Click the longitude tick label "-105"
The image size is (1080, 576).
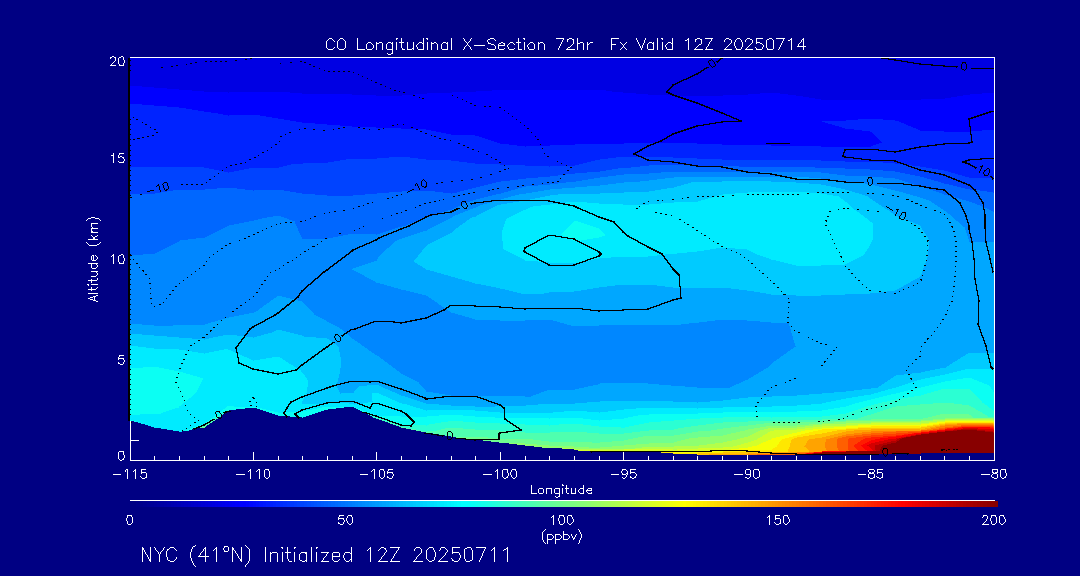(x=377, y=475)
